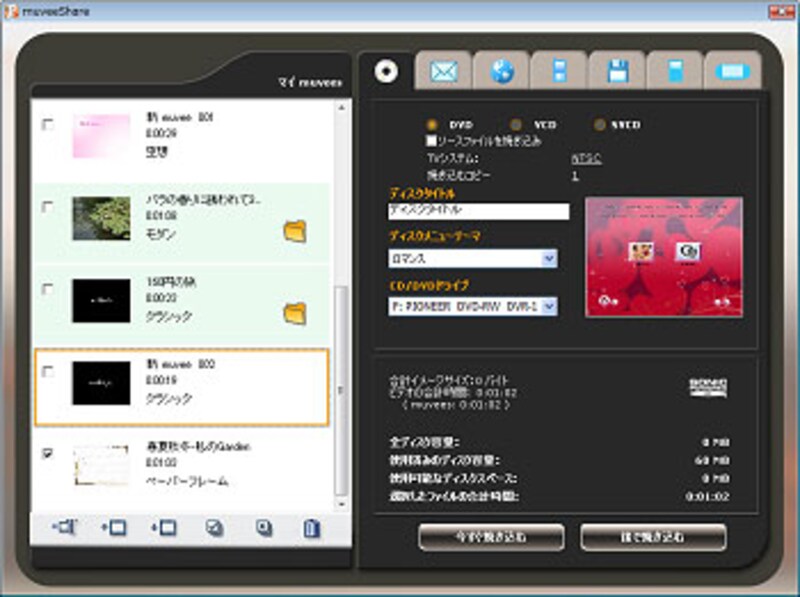Select the VCD radio button

(x=516, y=125)
